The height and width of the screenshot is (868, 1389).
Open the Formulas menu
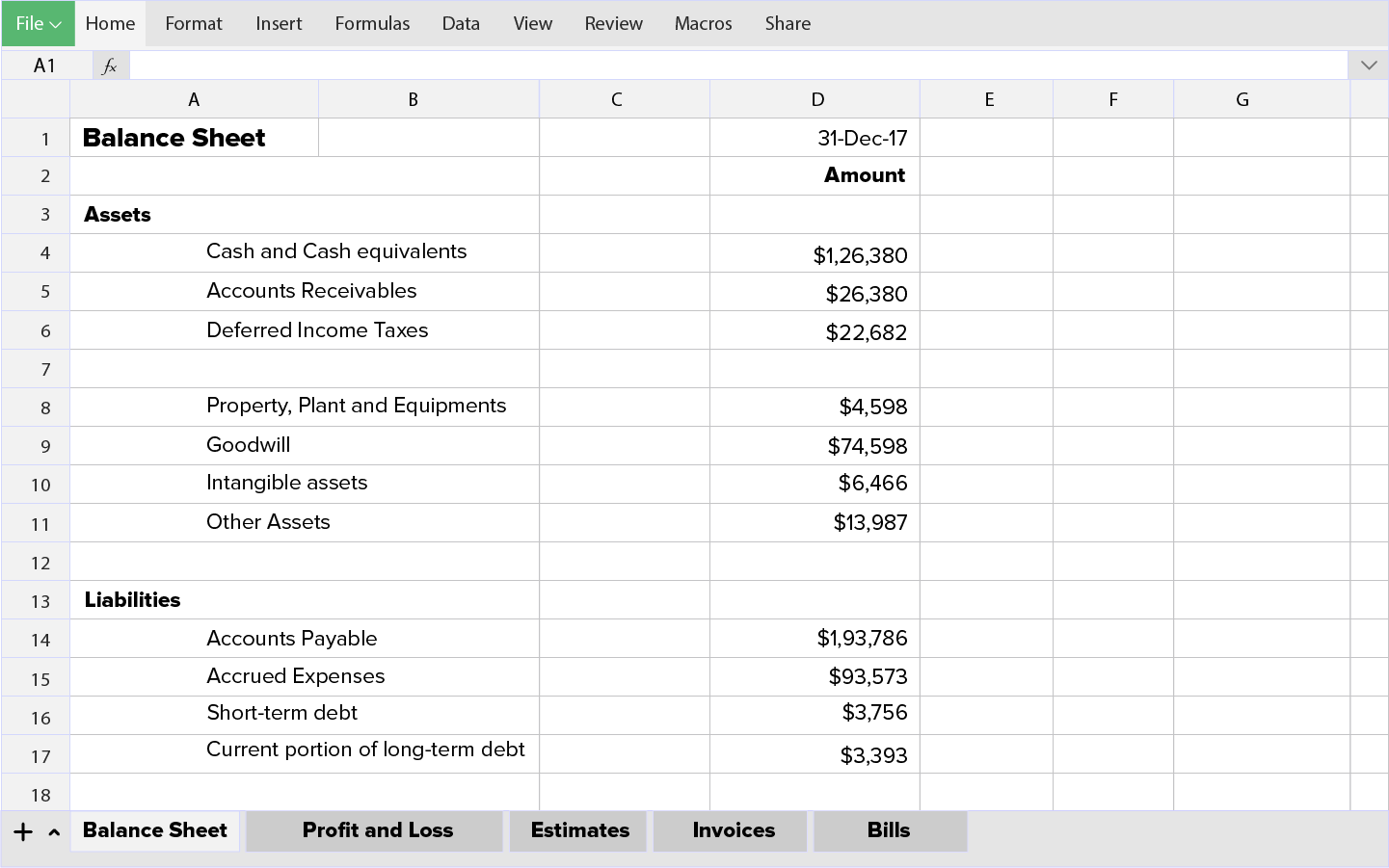(372, 23)
